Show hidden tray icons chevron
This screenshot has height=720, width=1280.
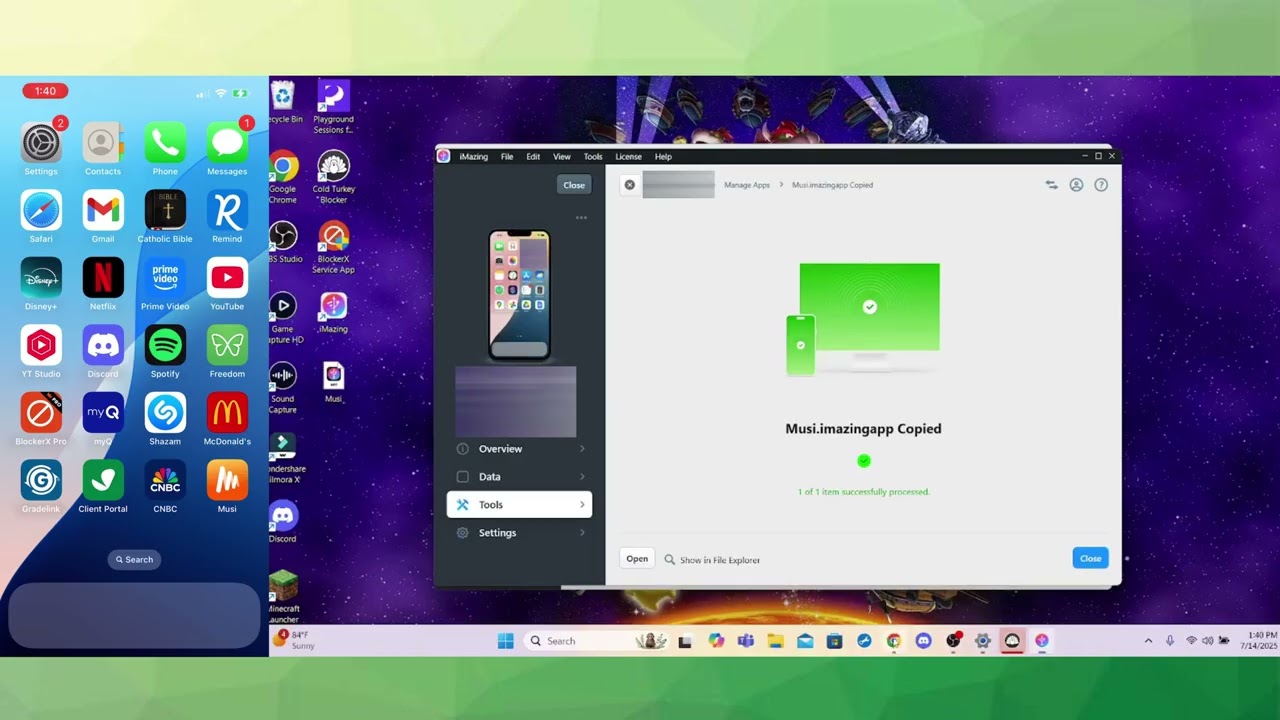tap(1148, 641)
